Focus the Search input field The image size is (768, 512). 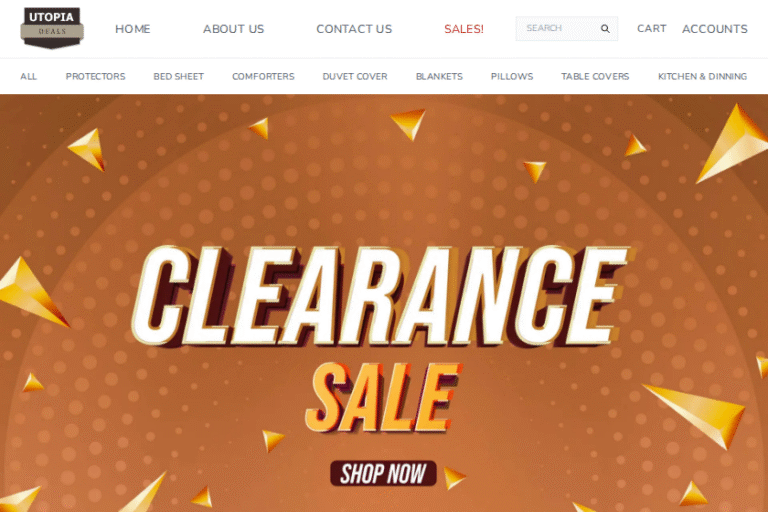pyautogui.click(x=558, y=28)
